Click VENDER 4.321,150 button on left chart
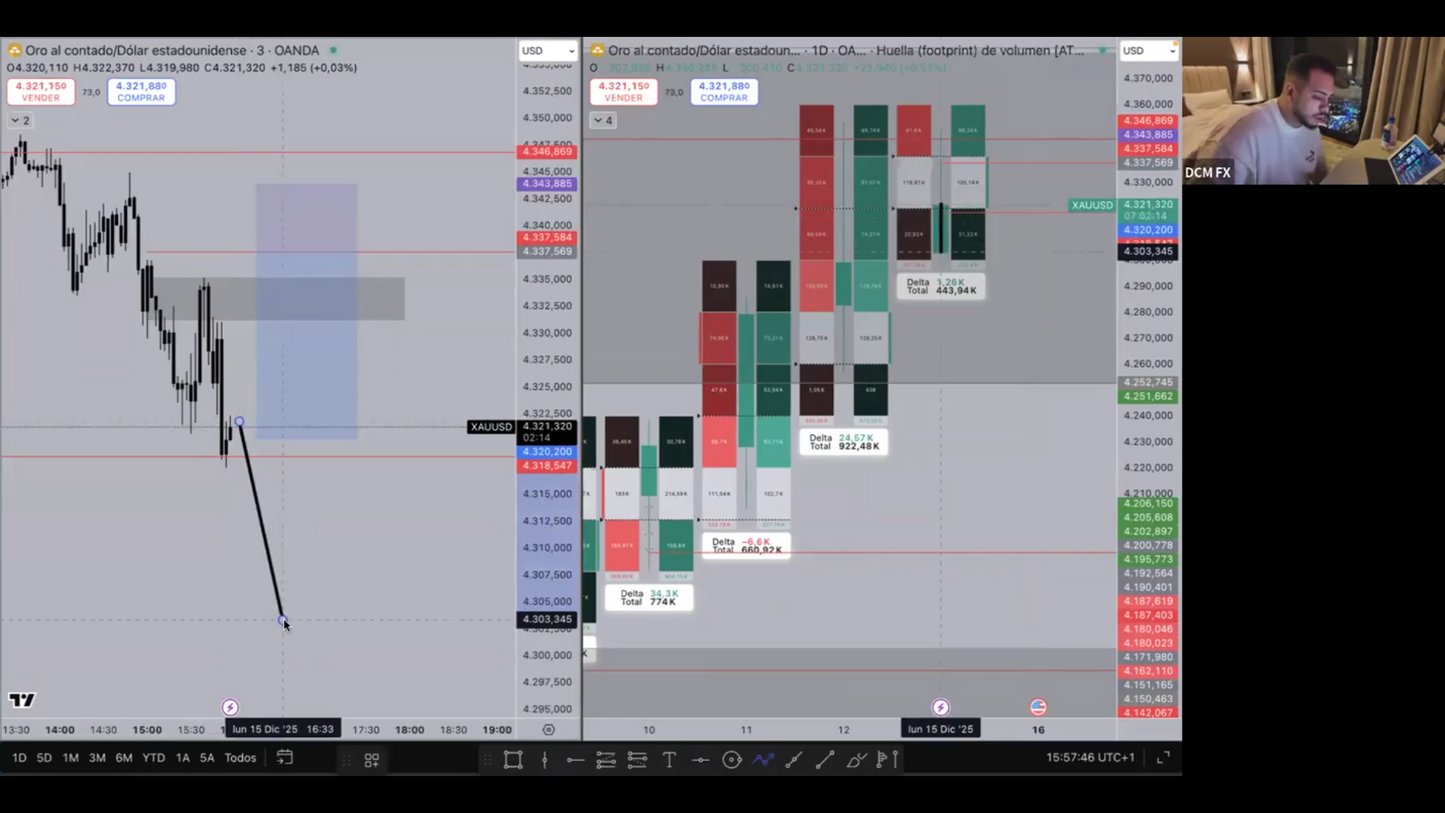This screenshot has height=813, width=1445. 40,92
